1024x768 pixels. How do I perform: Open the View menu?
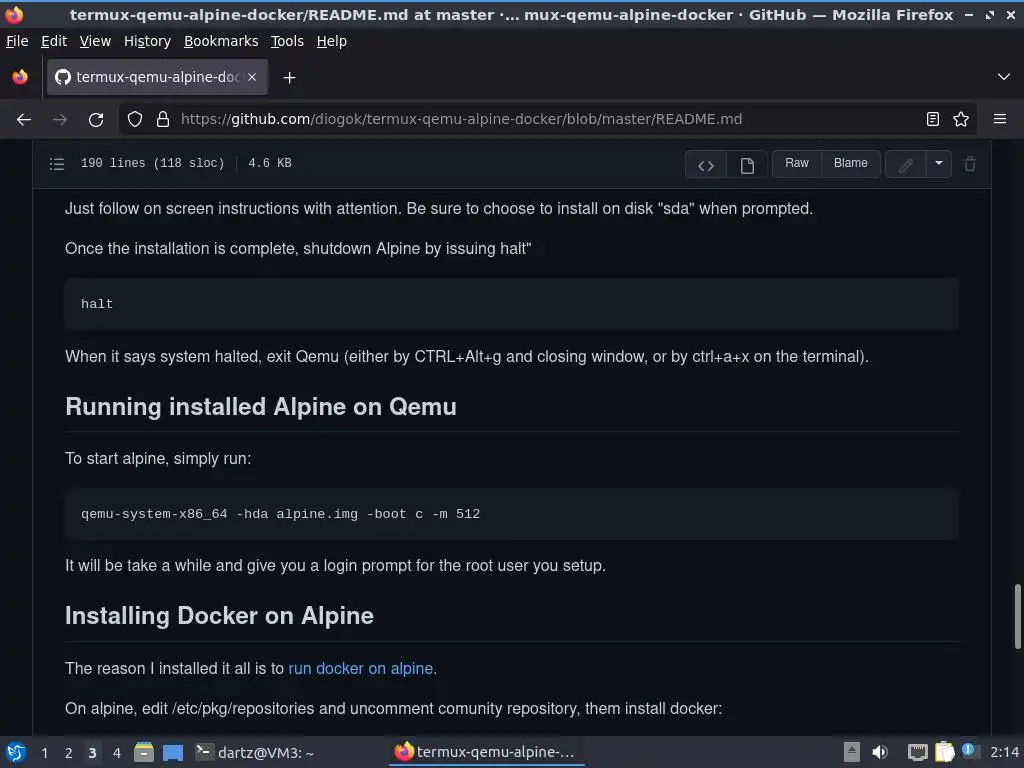point(95,41)
